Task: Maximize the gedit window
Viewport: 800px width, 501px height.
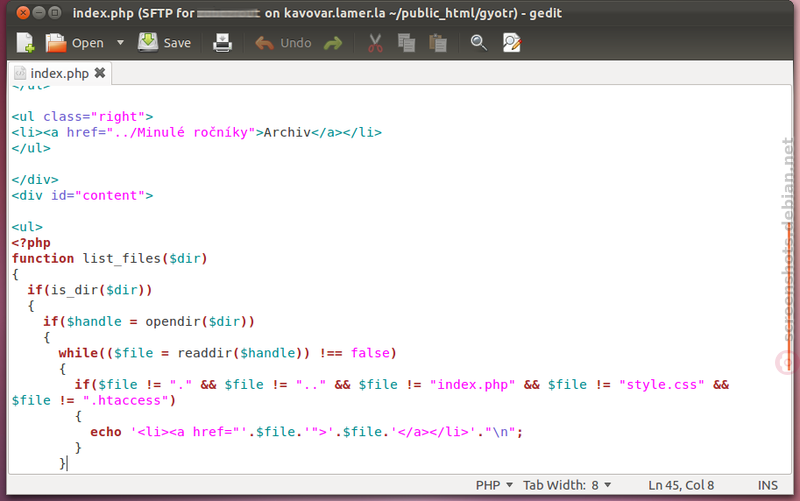Action: [55, 13]
